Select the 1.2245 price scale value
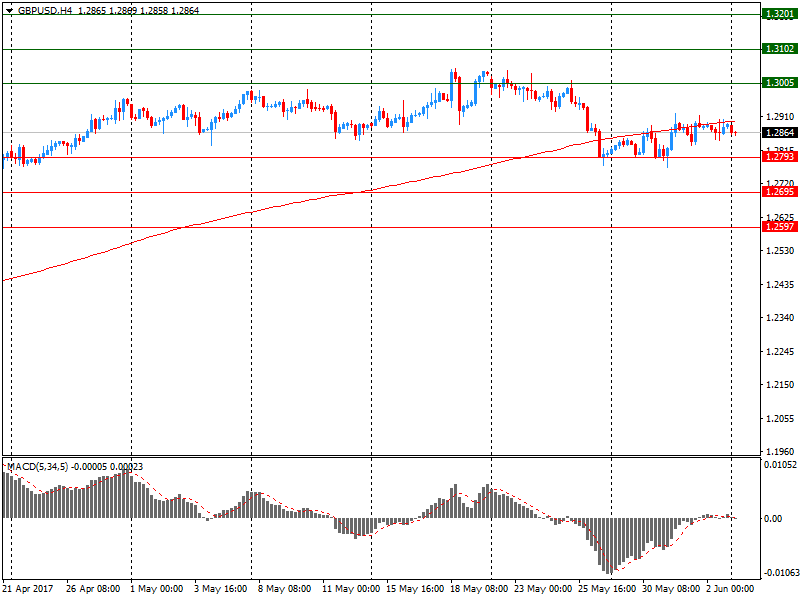 pos(780,352)
